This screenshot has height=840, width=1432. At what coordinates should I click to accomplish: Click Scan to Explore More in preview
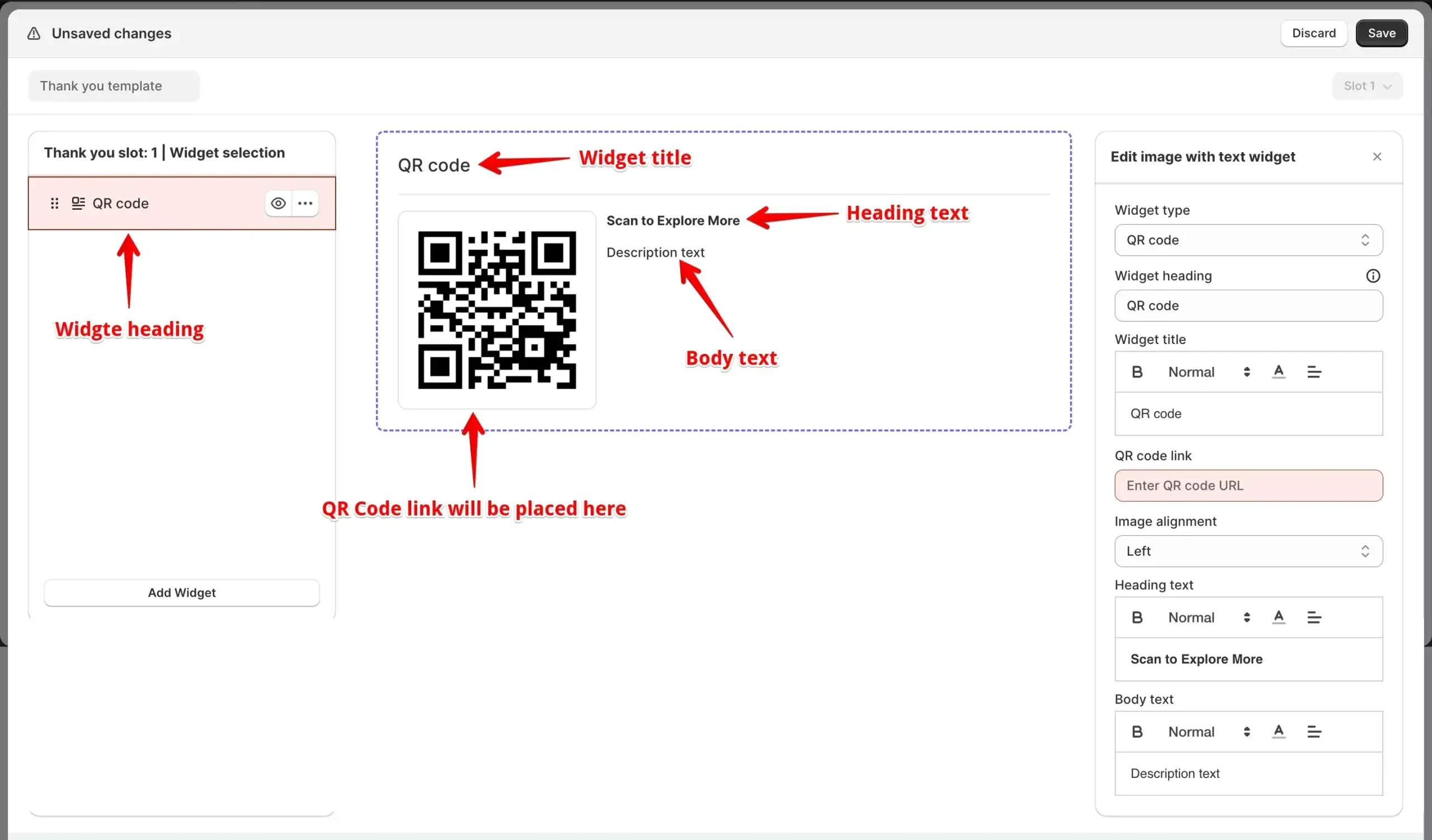[x=673, y=221]
